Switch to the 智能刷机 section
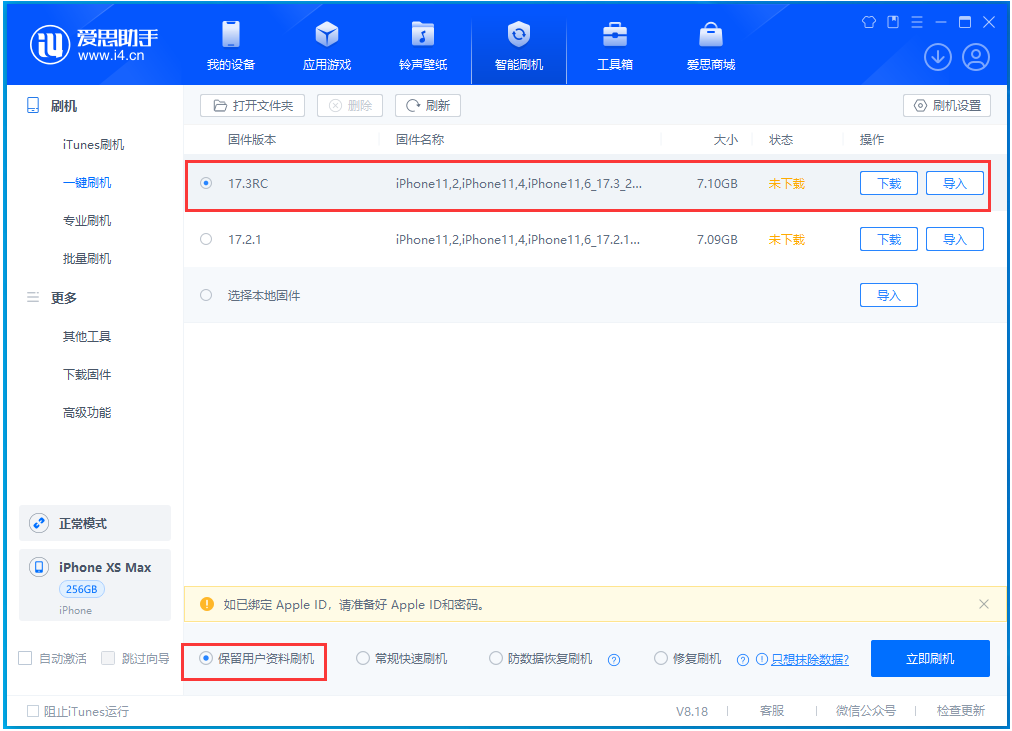This screenshot has height=731, width=1012. [518, 44]
